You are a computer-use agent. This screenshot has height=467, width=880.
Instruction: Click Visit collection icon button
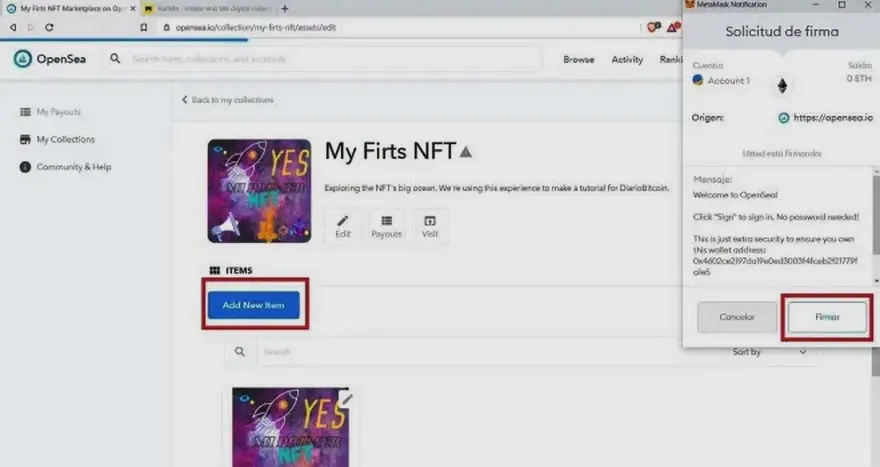pos(430,226)
